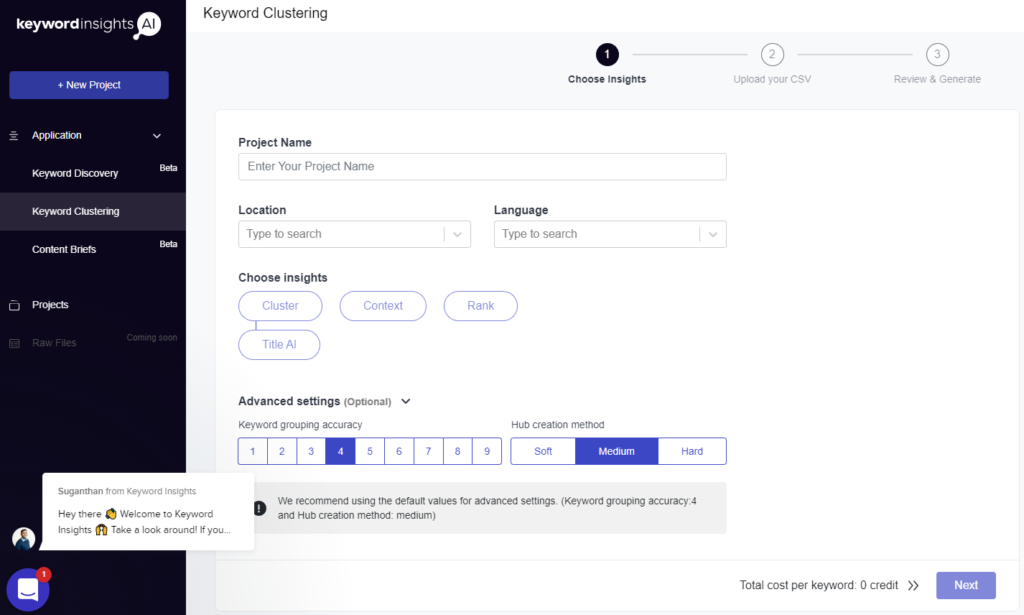
Task: Click the + New Project button
Action: pos(89,85)
